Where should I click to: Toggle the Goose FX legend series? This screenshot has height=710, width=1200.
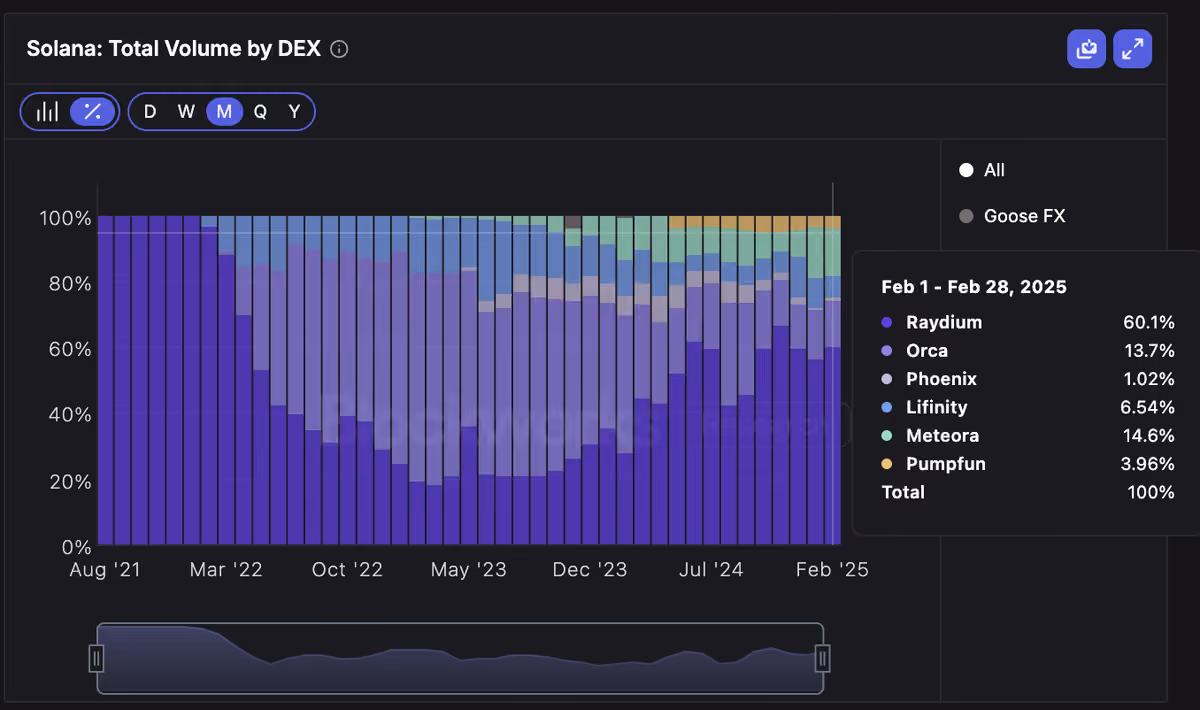pyautogui.click(x=1012, y=216)
